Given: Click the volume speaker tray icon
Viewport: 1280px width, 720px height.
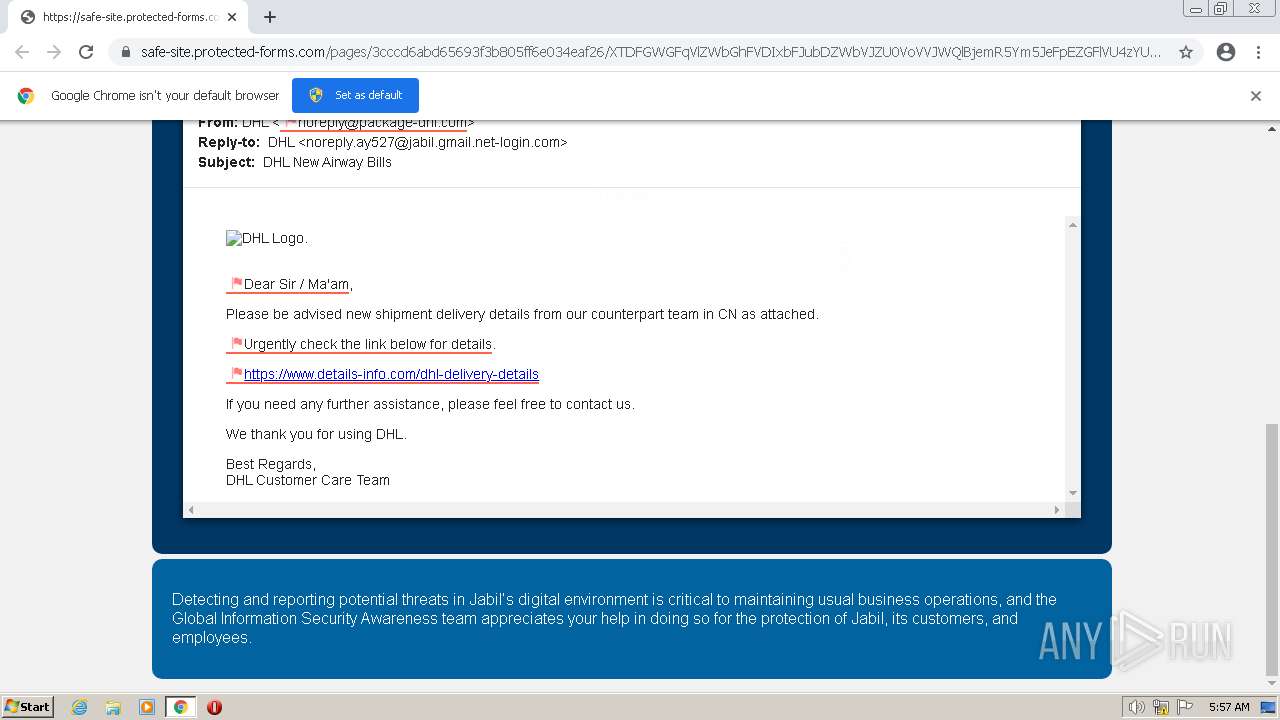Looking at the screenshot, I should point(1137,707).
